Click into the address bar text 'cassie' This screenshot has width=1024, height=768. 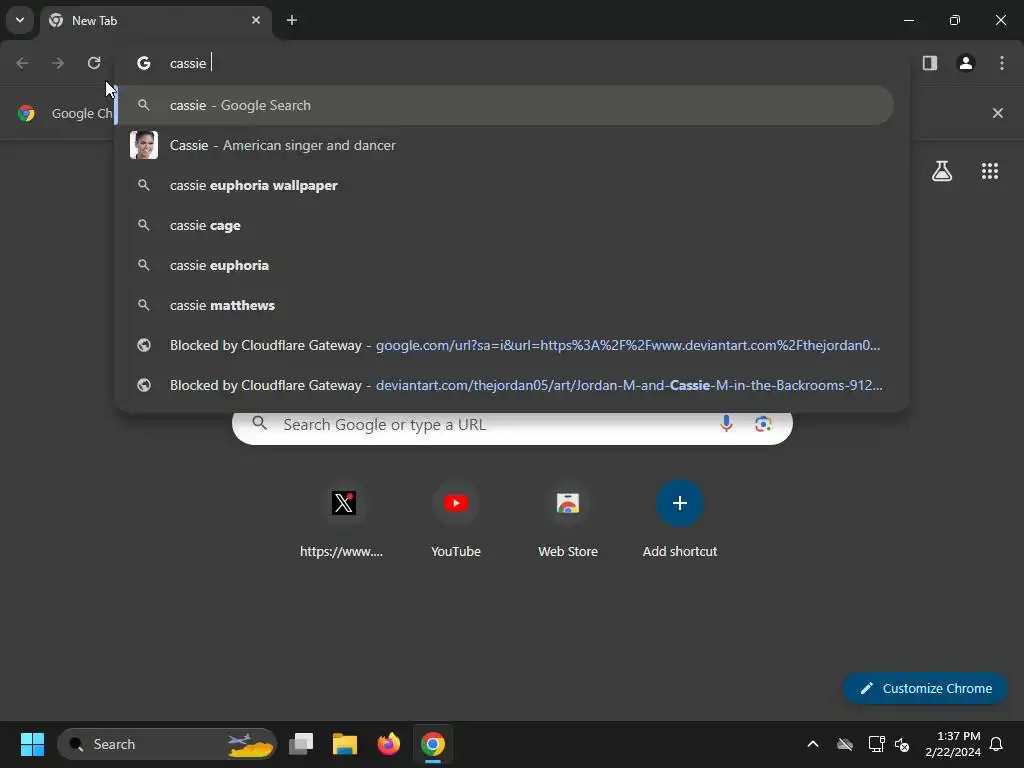[187, 63]
